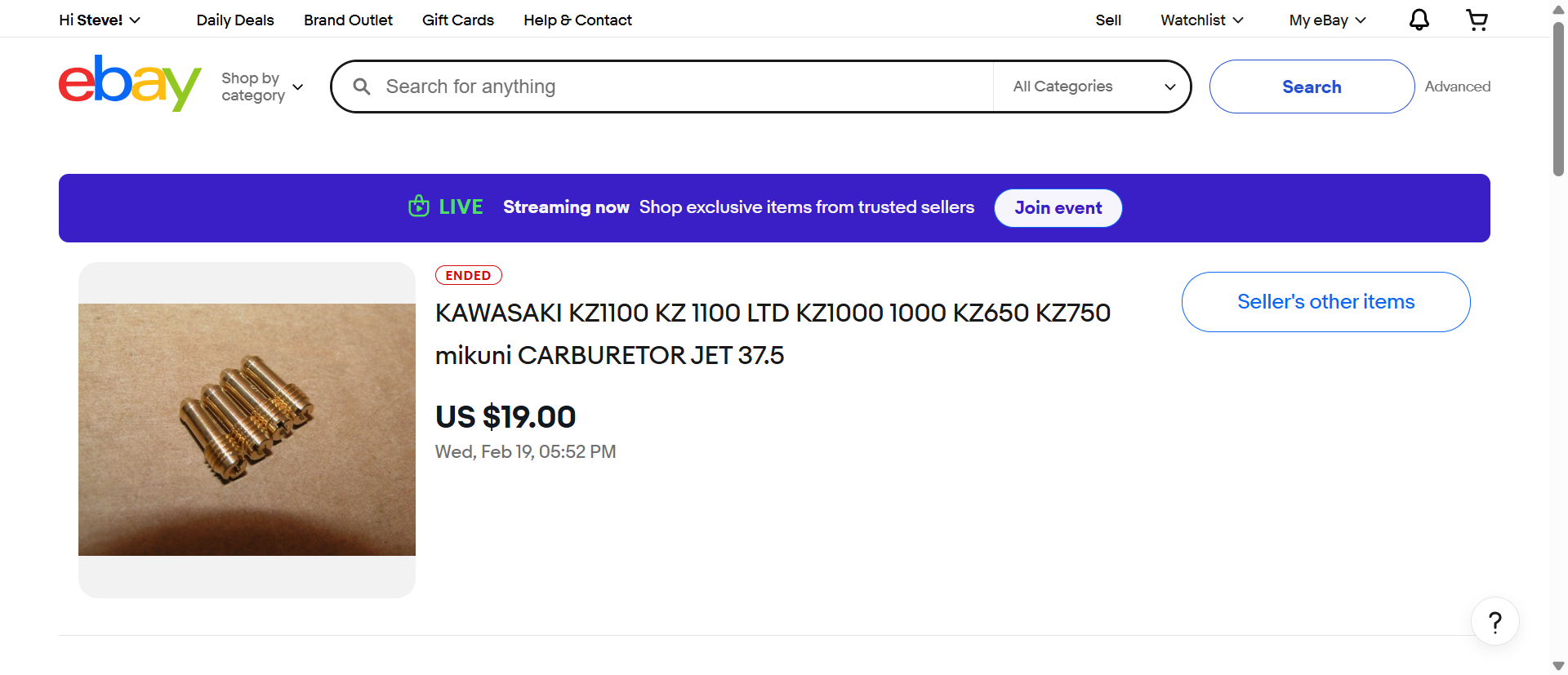The height and width of the screenshot is (675, 1568).
Task: Visit the Gift Cards link
Action: (x=458, y=20)
